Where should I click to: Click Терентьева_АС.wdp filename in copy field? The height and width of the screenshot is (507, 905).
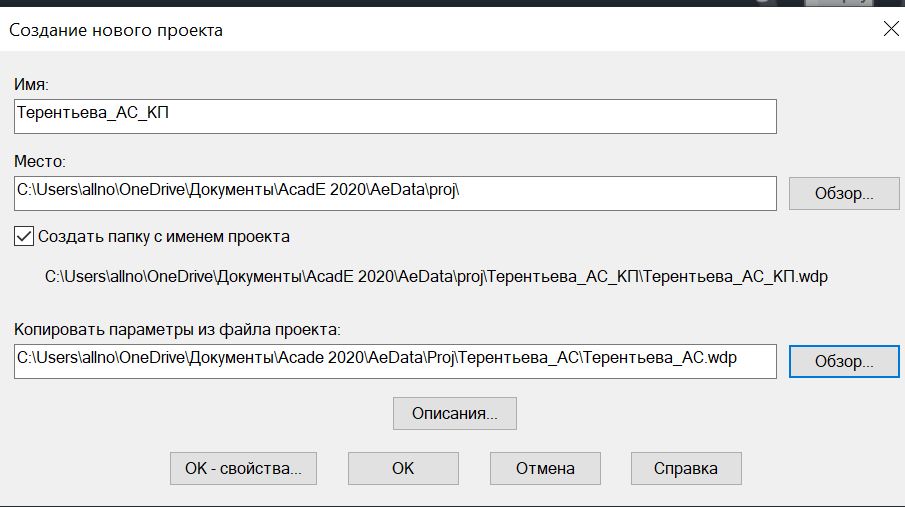[660, 357]
